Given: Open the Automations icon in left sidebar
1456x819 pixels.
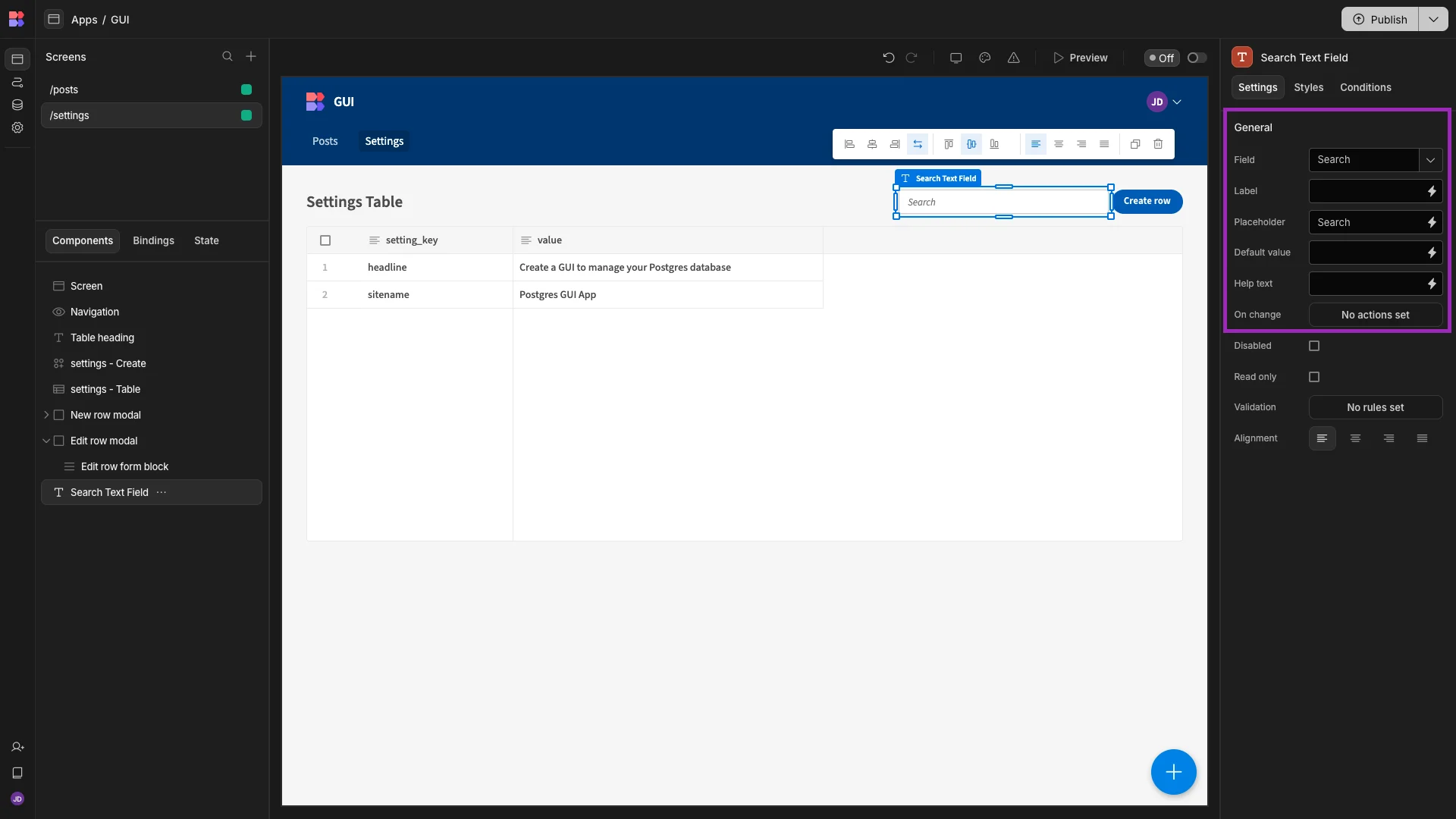Looking at the screenshot, I should click(17, 82).
